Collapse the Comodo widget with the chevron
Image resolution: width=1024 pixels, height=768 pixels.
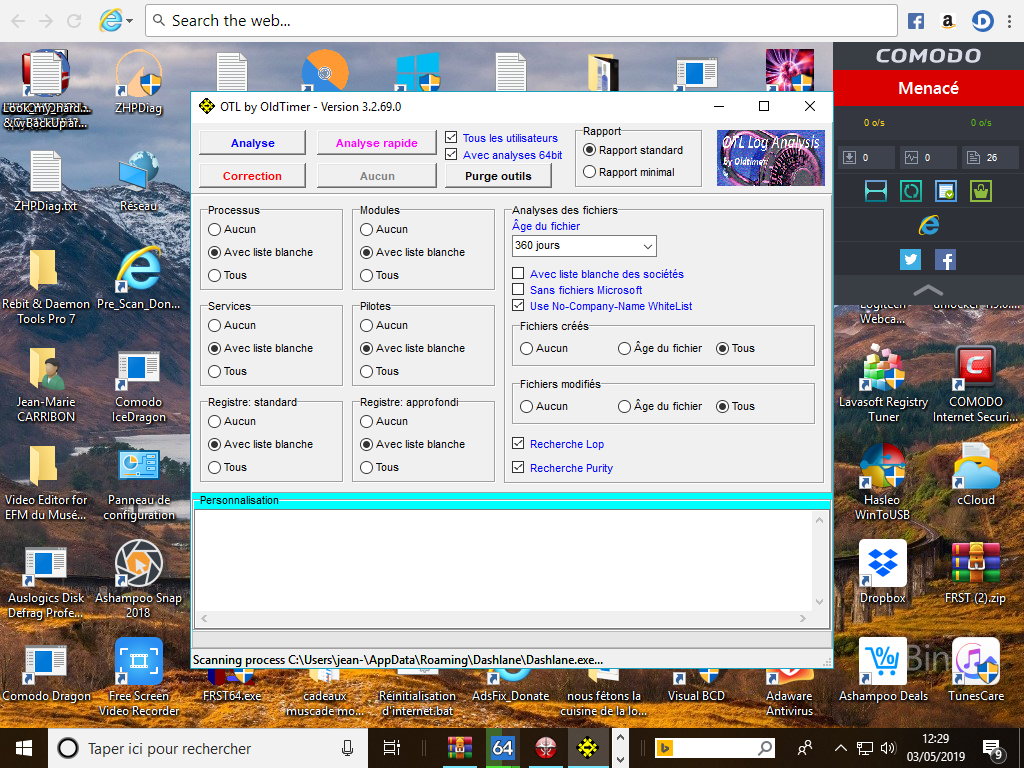(x=928, y=290)
